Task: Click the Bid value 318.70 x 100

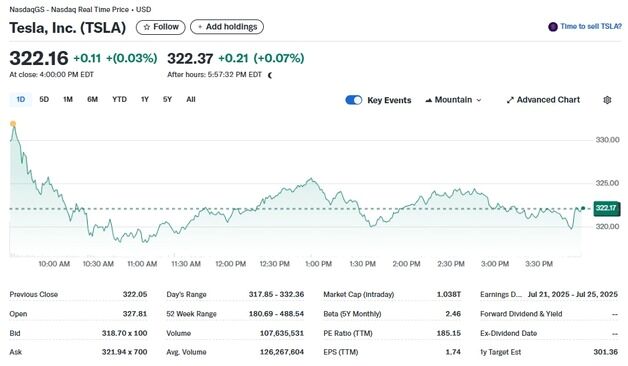Action: click(x=125, y=333)
